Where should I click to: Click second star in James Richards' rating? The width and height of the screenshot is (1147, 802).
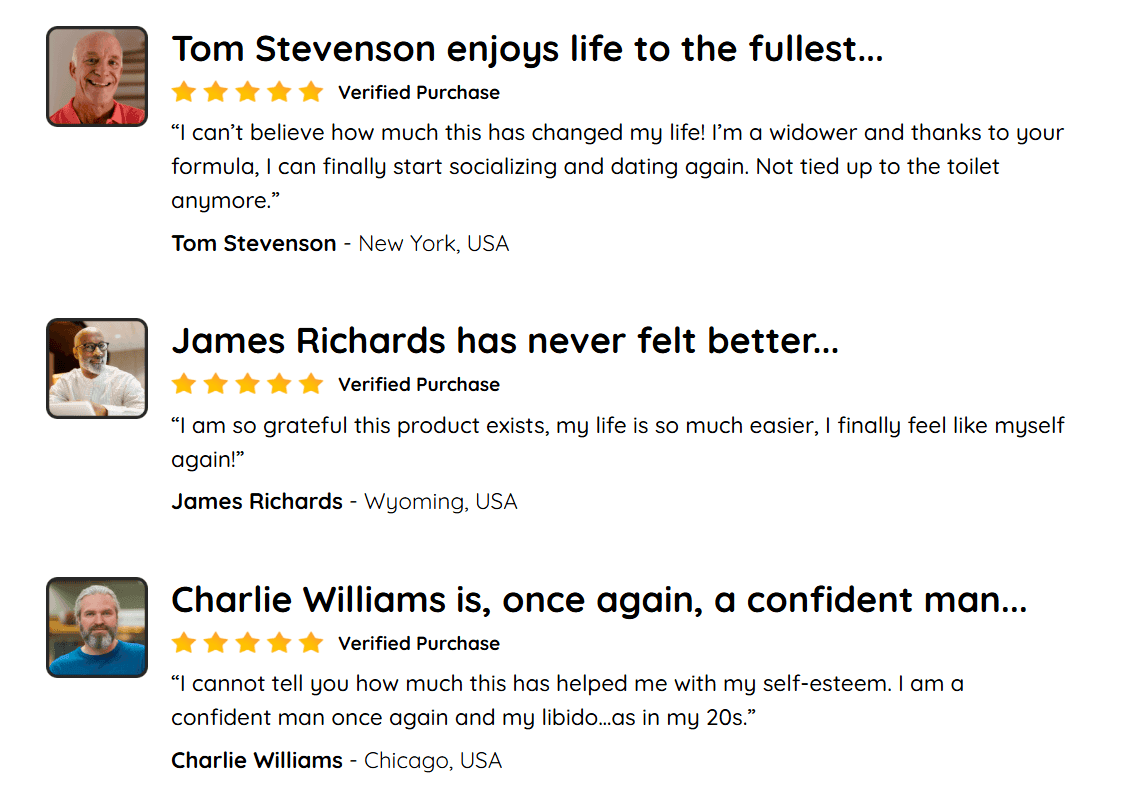coord(215,384)
